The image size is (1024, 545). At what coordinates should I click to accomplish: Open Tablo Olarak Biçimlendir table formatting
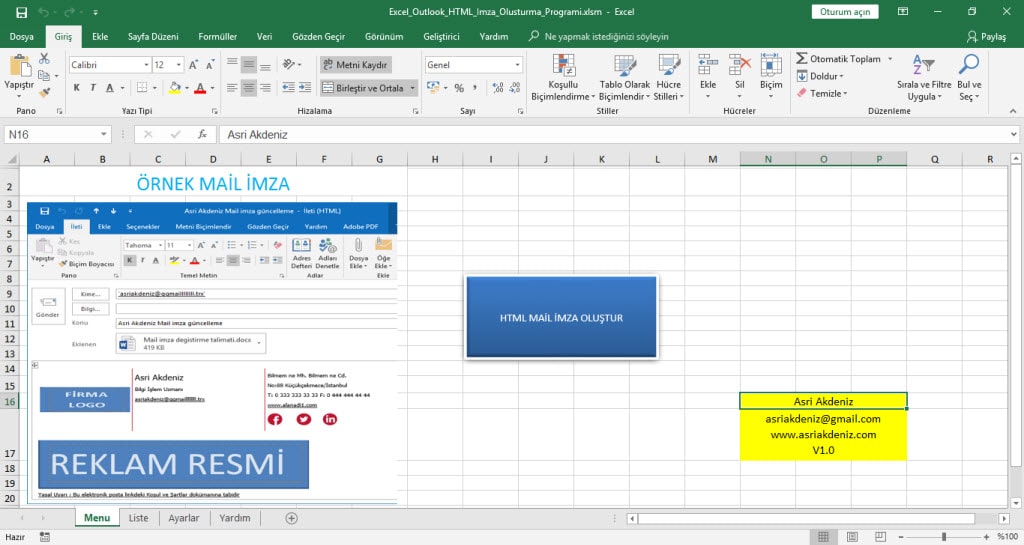(624, 77)
